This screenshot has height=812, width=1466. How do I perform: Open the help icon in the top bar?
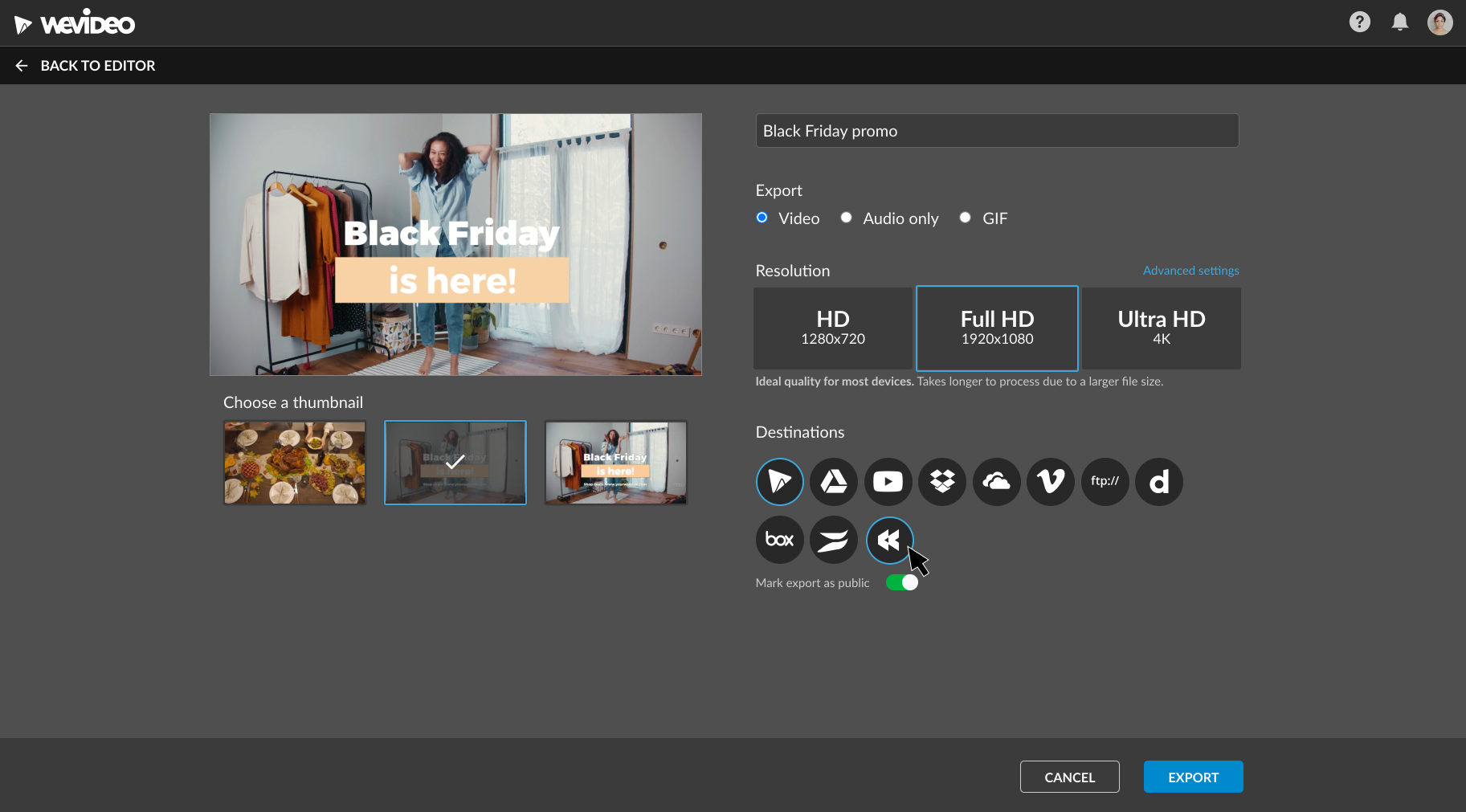click(x=1360, y=22)
